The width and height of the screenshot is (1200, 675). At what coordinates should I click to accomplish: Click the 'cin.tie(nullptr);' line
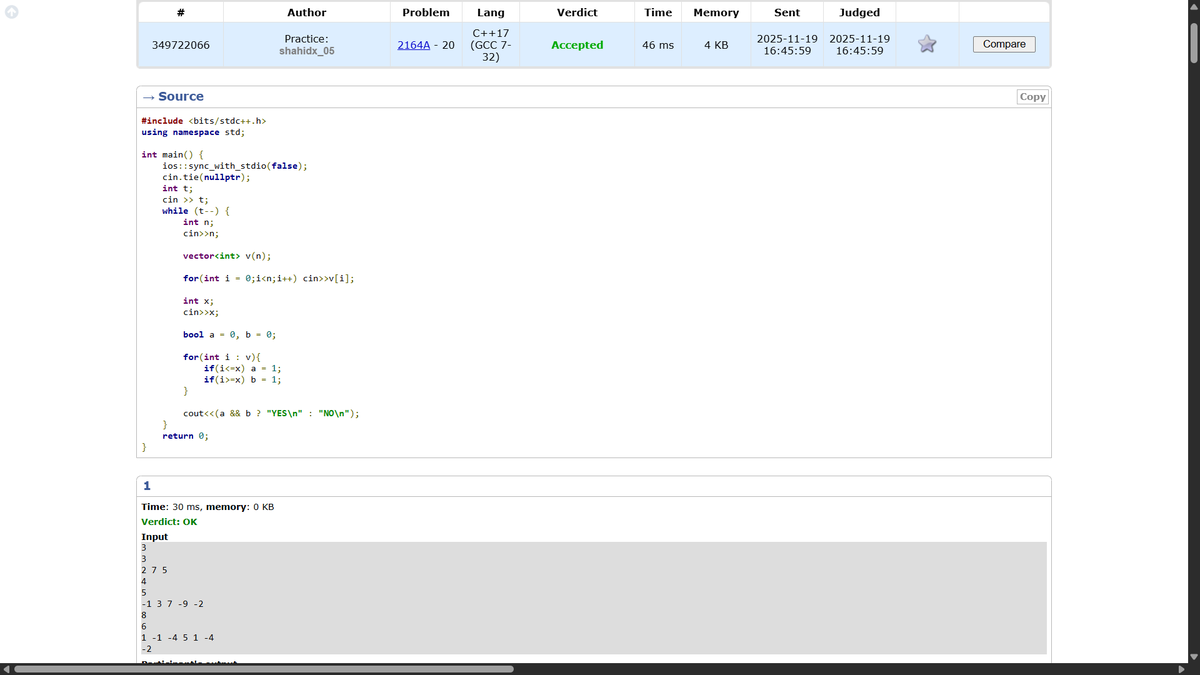coord(206,177)
